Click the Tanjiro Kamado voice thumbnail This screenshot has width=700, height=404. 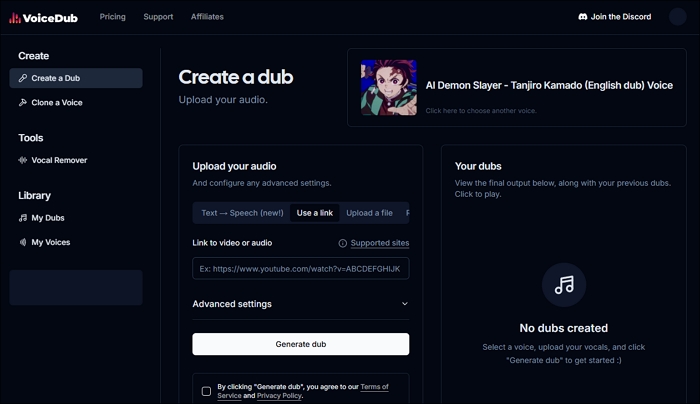click(x=389, y=88)
